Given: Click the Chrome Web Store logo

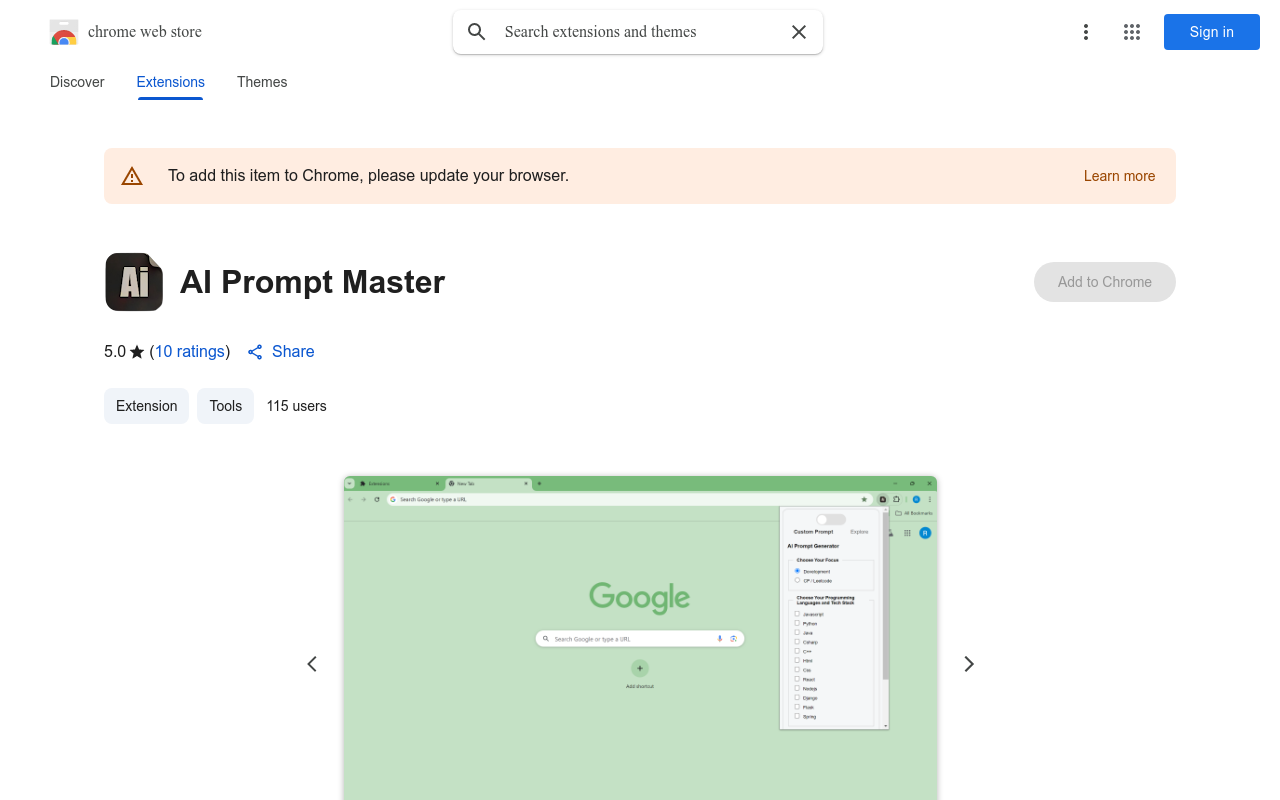Looking at the screenshot, I should 64,32.
